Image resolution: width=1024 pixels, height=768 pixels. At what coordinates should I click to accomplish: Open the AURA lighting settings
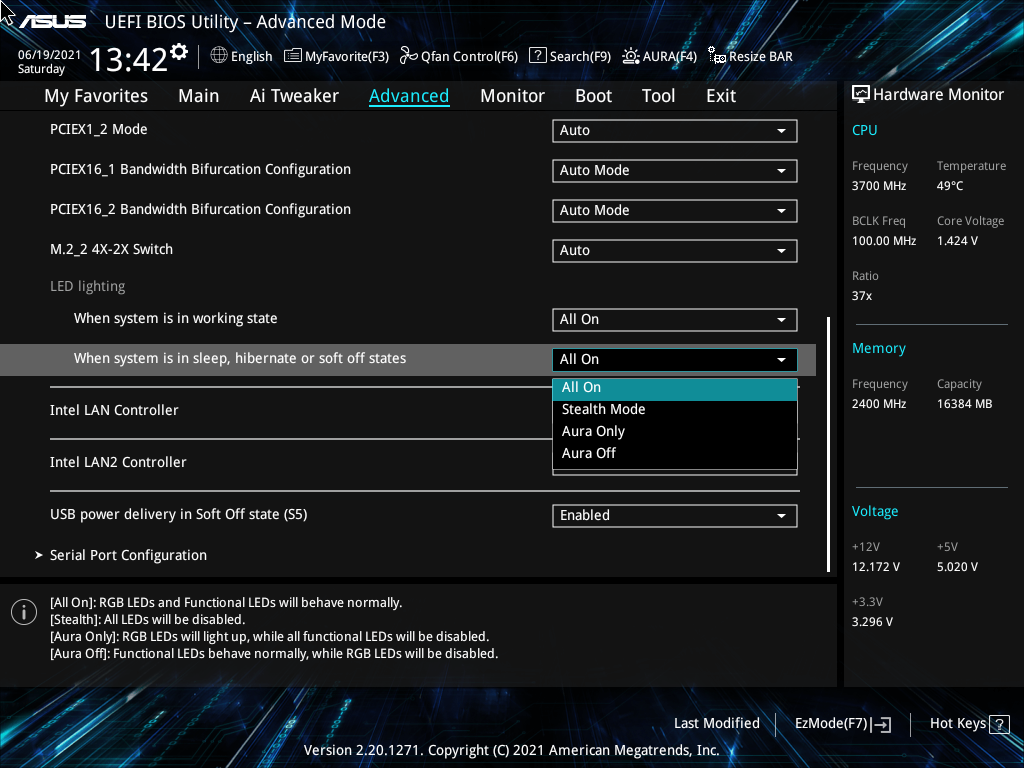(x=659, y=56)
